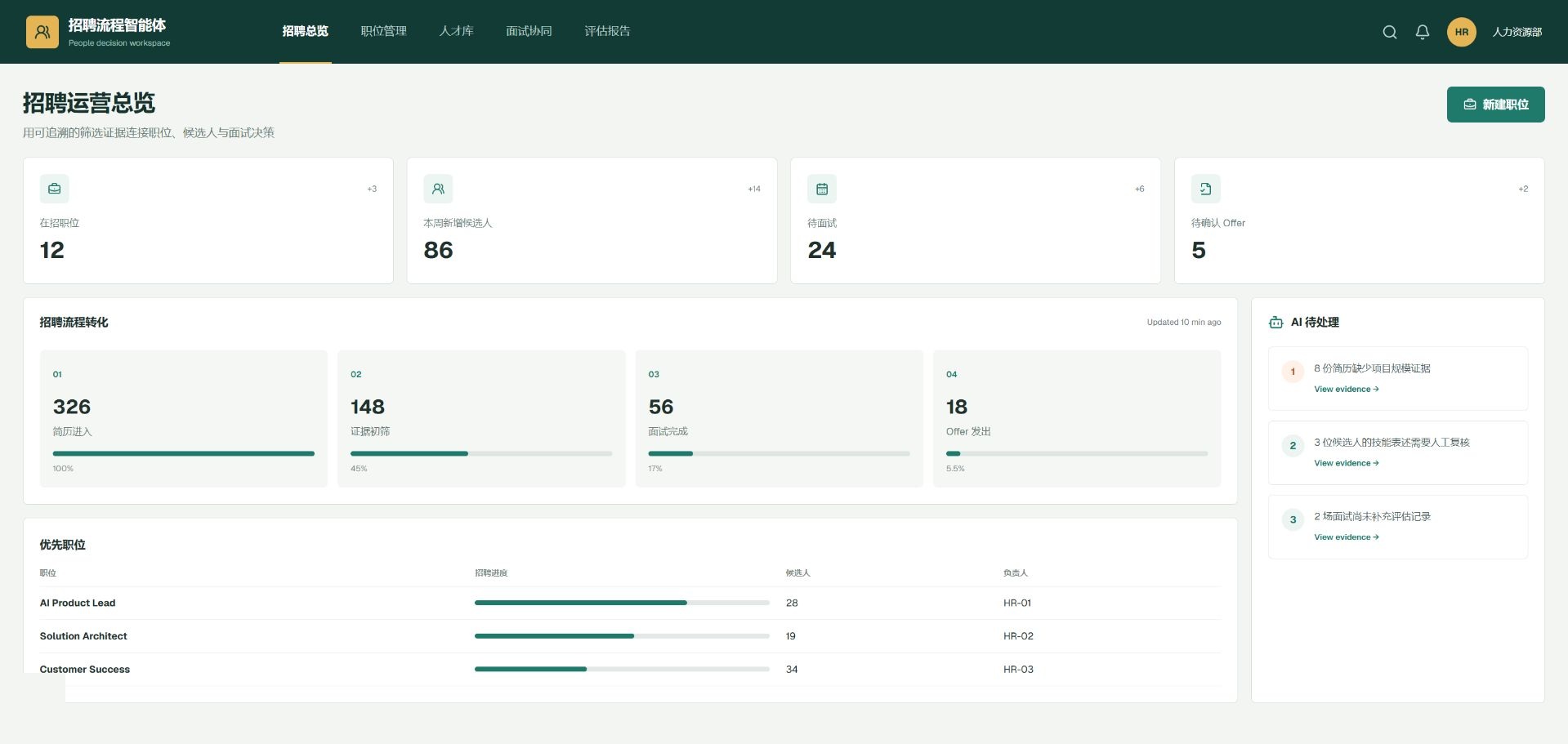The height and width of the screenshot is (744, 1568).
Task: Click the HR user avatar
Action: (x=1462, y=32)
